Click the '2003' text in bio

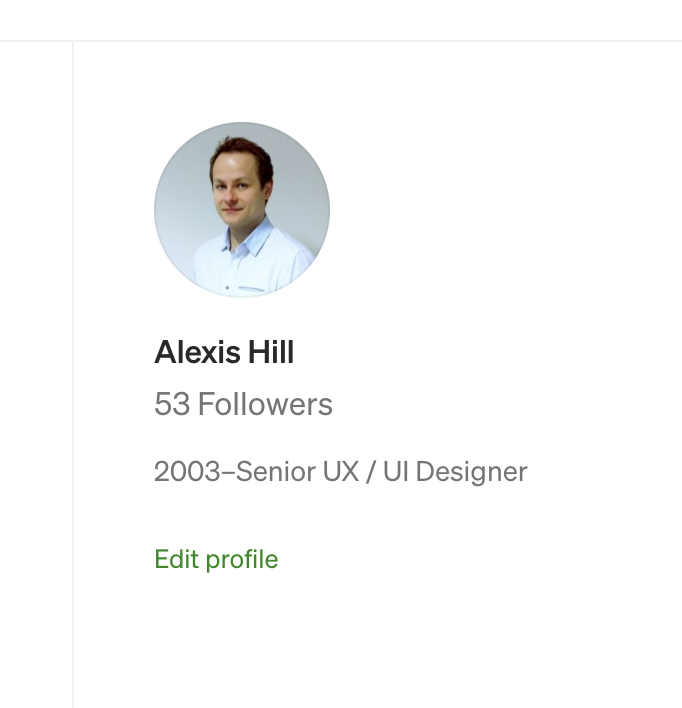point(186,471)
